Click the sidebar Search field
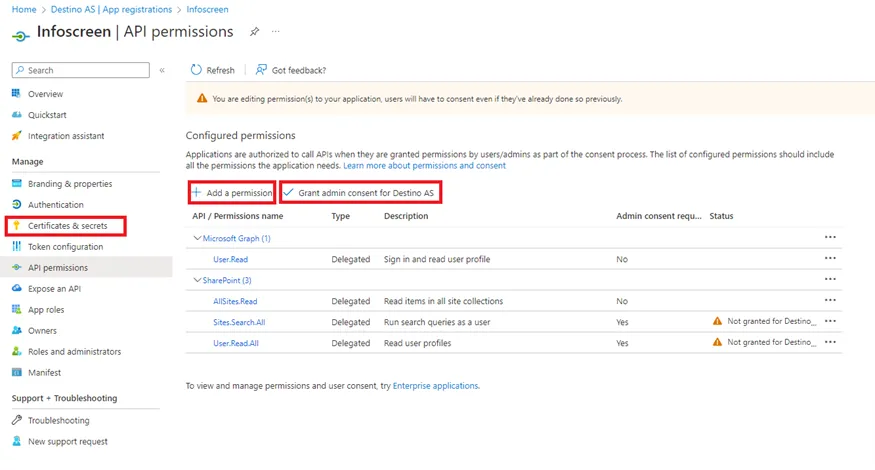Viewport: 875px width, 470px height. pyautogui.click(x=80, y=70)
